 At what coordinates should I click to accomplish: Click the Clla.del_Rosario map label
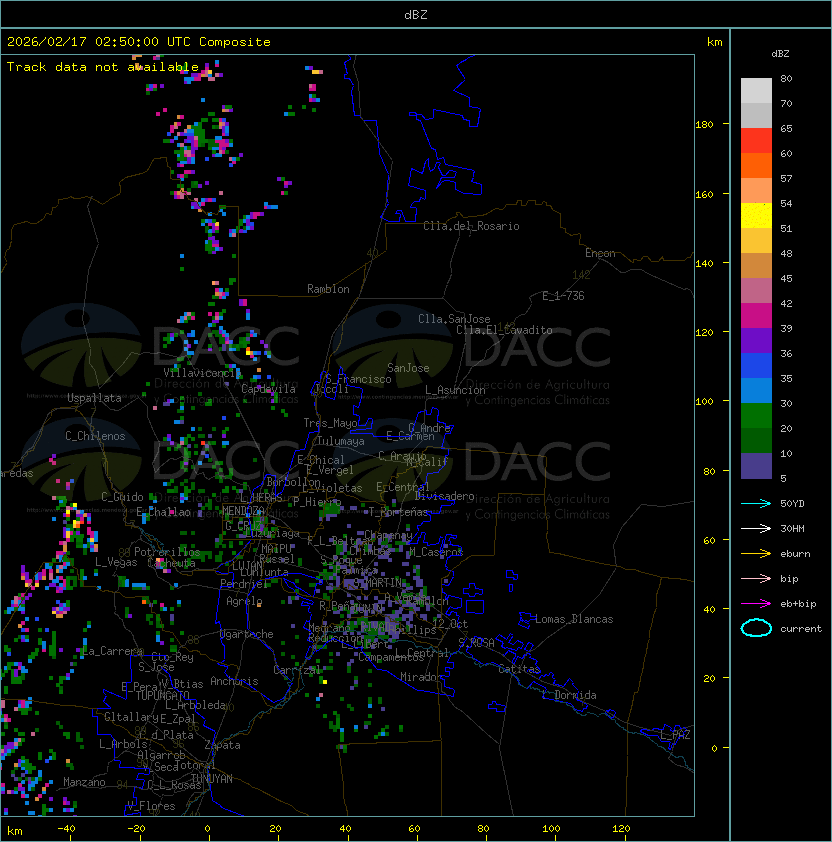click(471, 226)
